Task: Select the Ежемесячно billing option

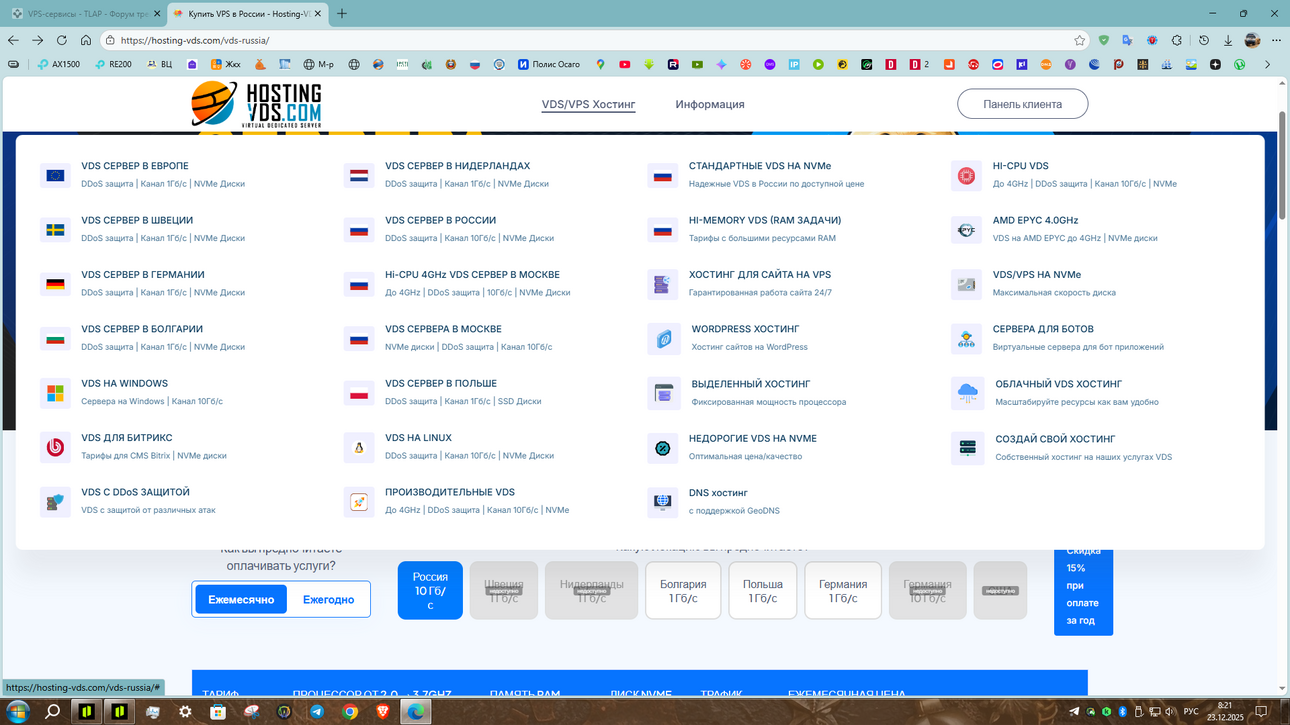Action: tap(241, 599)
